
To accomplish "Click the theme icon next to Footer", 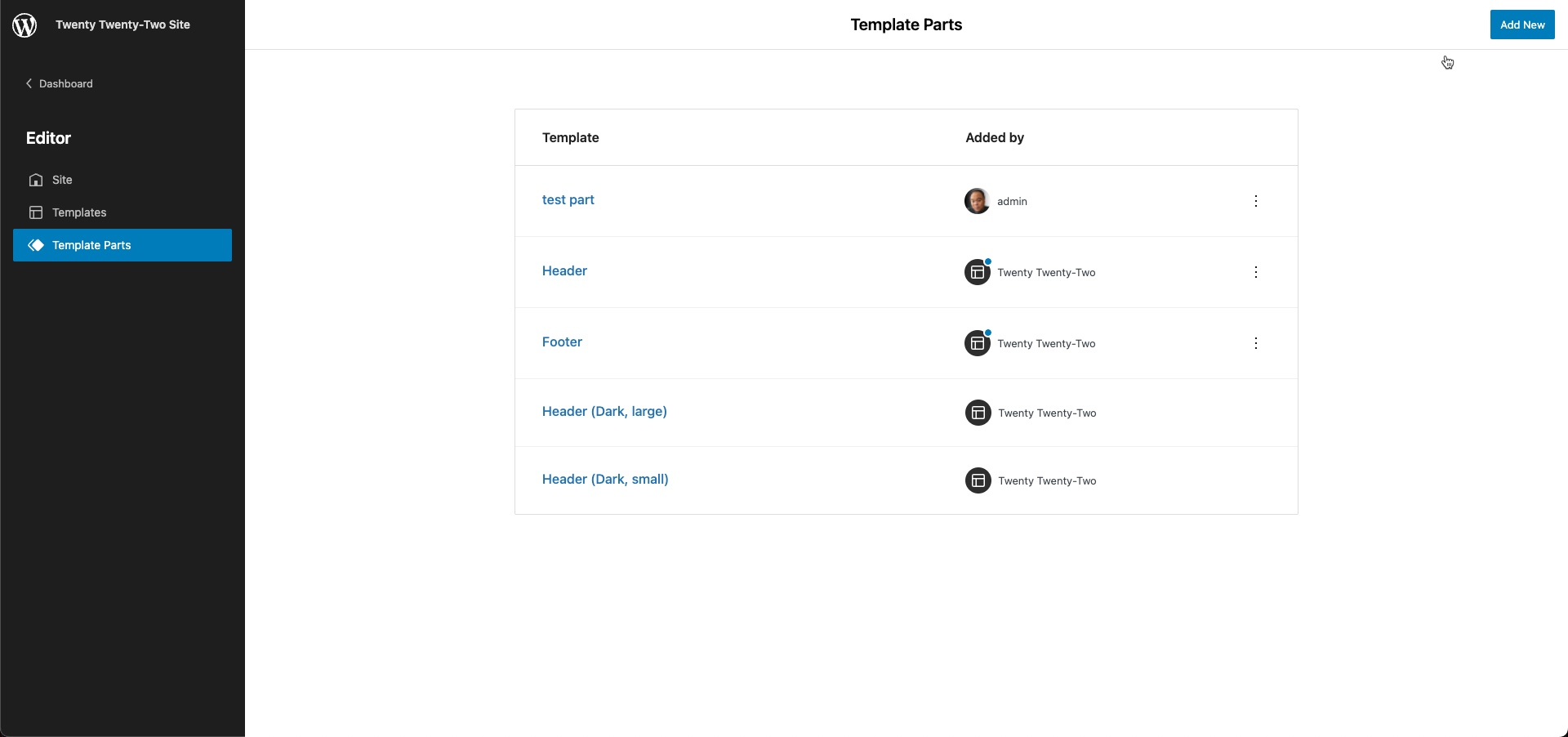I will click(x=978, y=343).
